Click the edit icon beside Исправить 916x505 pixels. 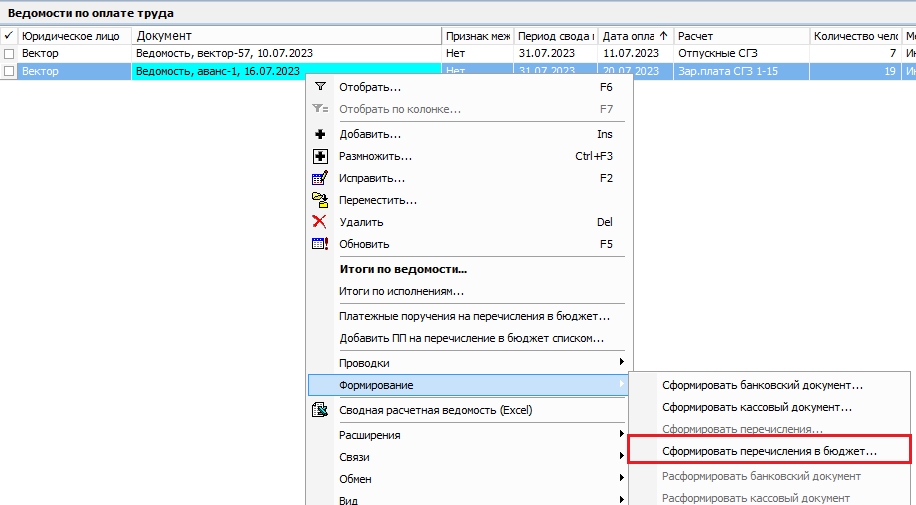[320, 178]
